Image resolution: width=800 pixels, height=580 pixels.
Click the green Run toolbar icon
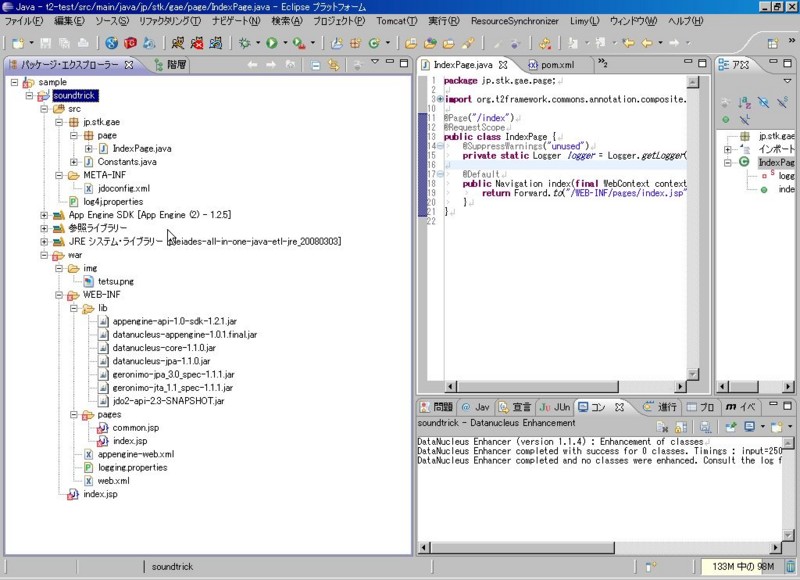pos(271,43)
